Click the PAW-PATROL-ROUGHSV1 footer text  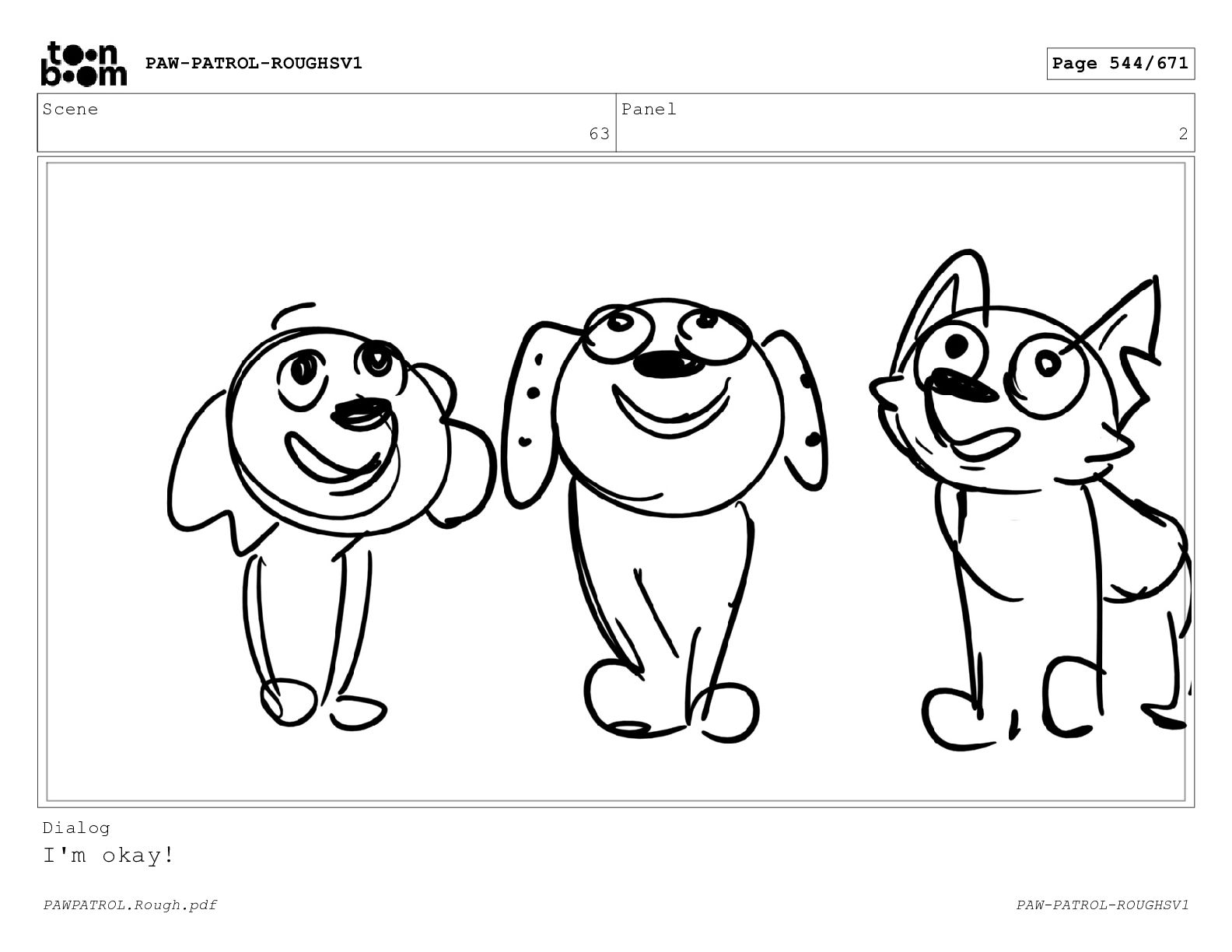[1102, 905]
